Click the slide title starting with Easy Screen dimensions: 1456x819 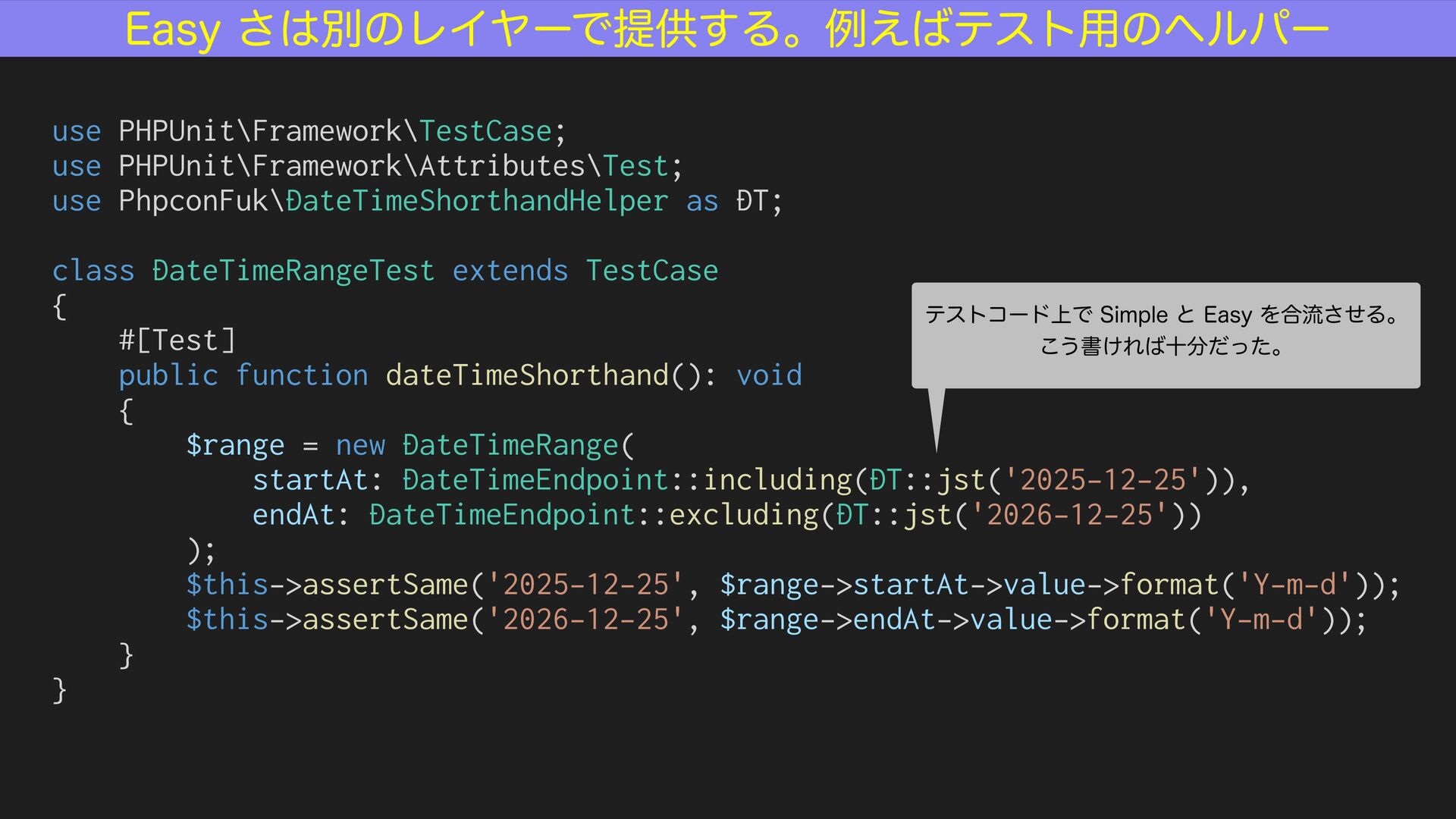726,29
